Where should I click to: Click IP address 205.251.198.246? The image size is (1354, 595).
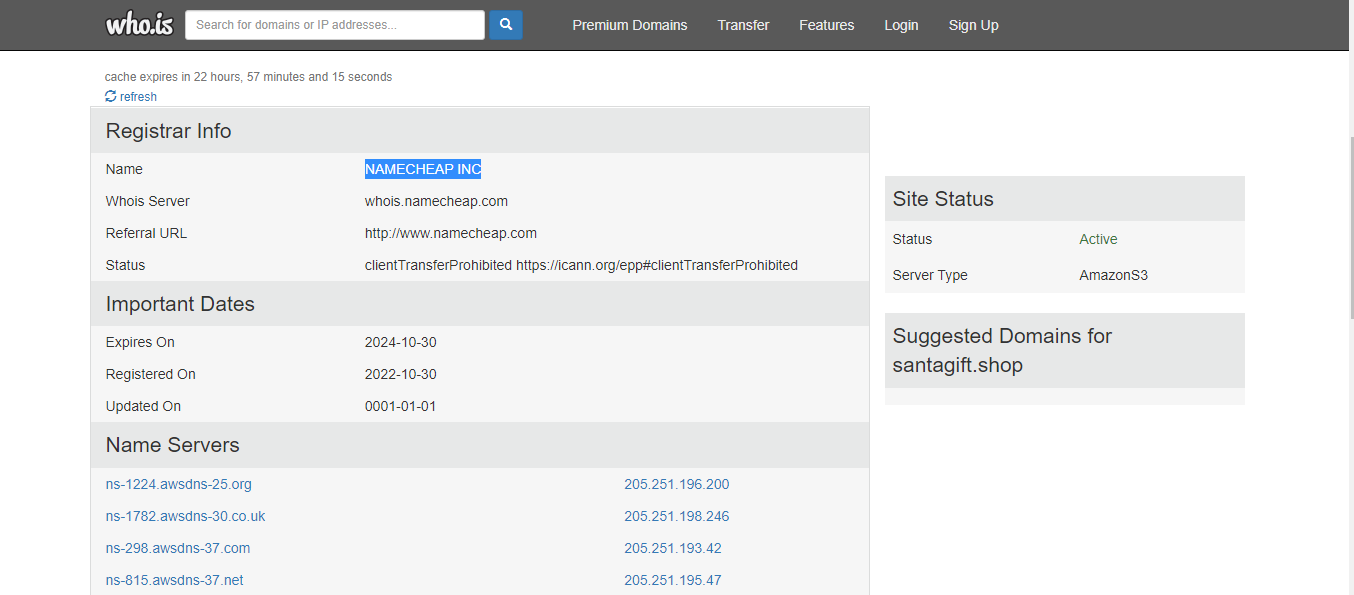(677, 516)
